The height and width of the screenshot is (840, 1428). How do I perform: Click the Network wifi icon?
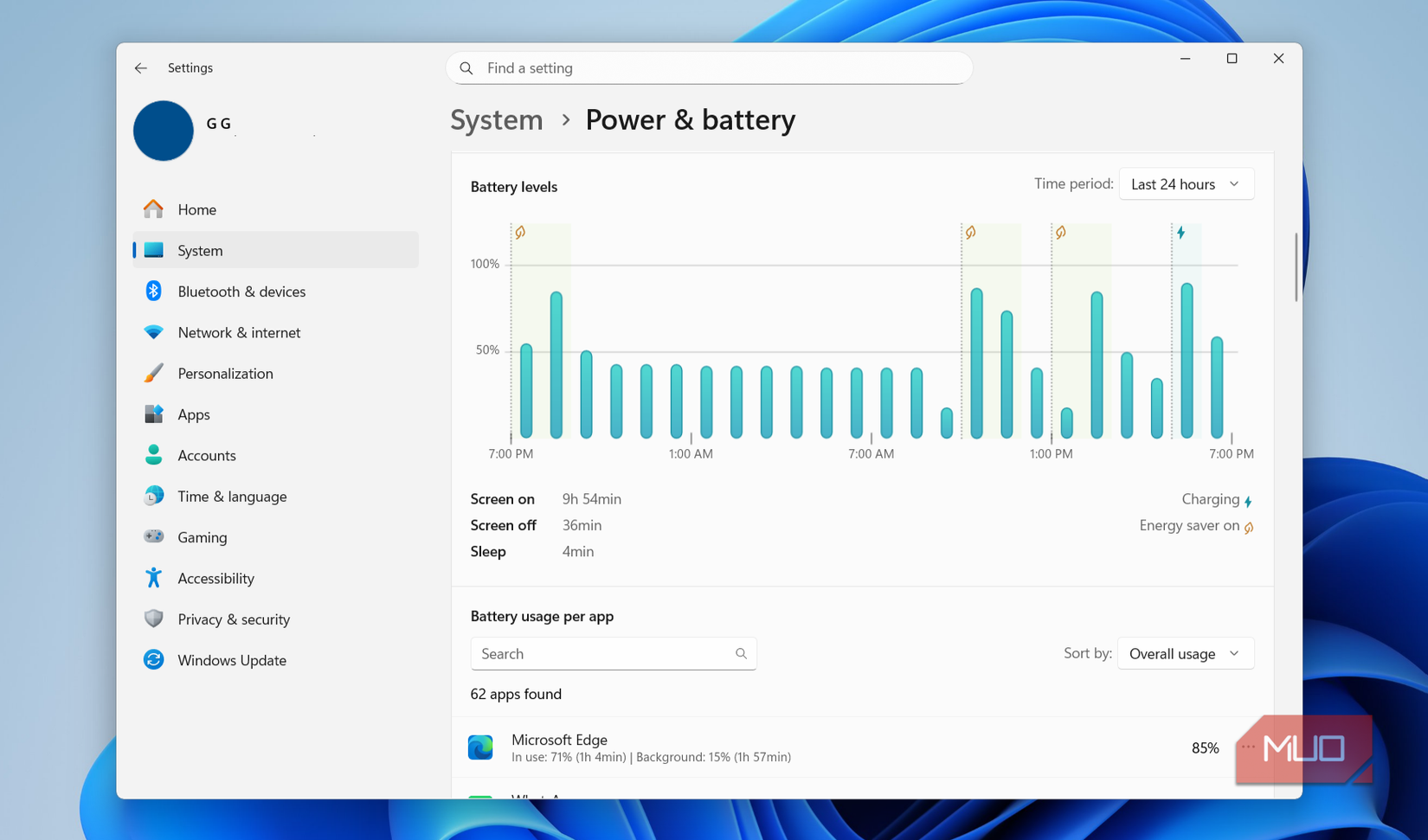click(x=153, y=332)
